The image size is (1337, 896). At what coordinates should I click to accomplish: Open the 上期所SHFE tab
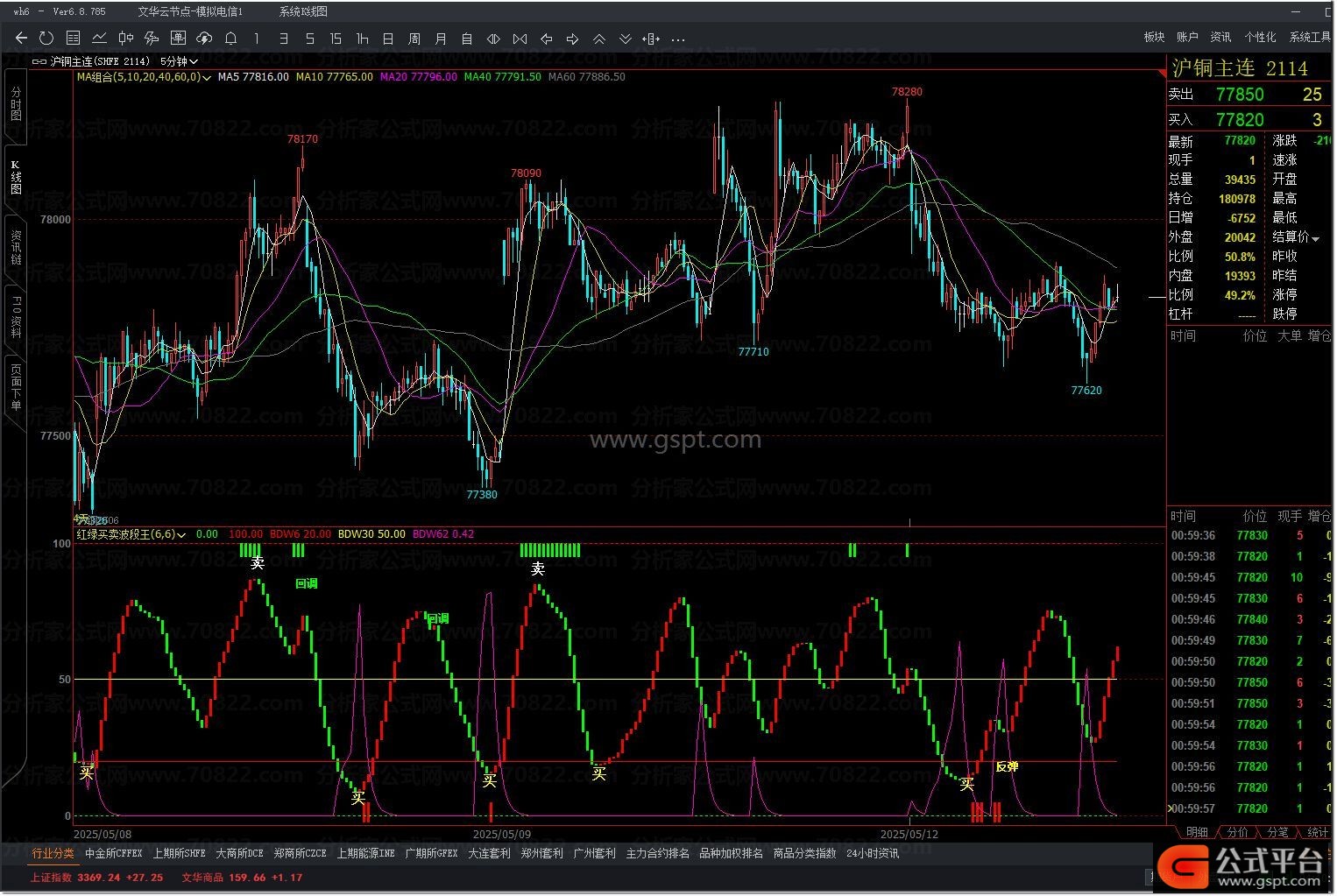tap(180, 853)
